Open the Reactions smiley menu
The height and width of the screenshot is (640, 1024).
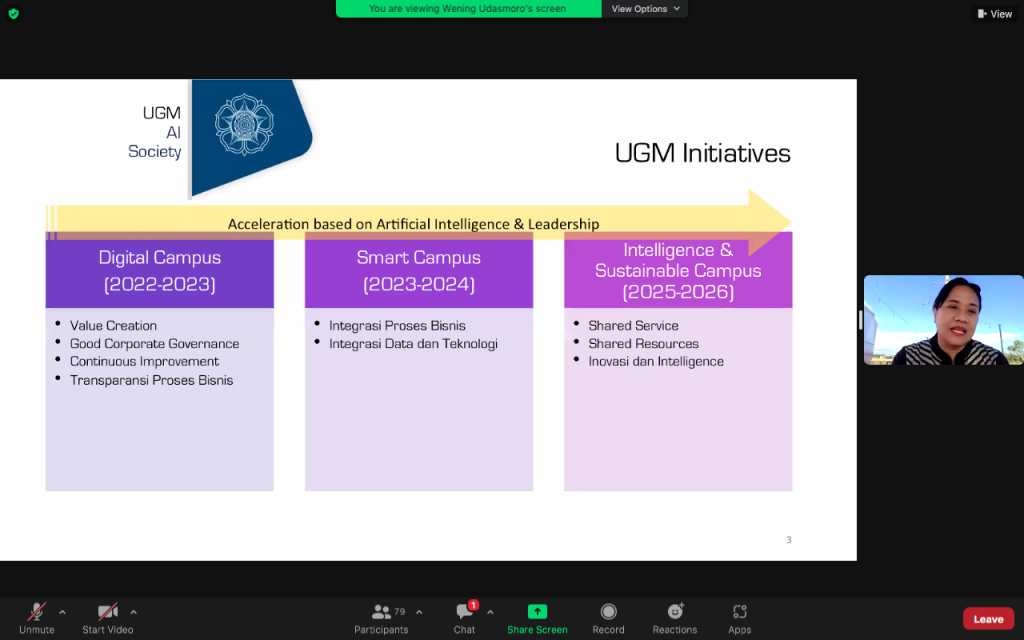point(675,618)
